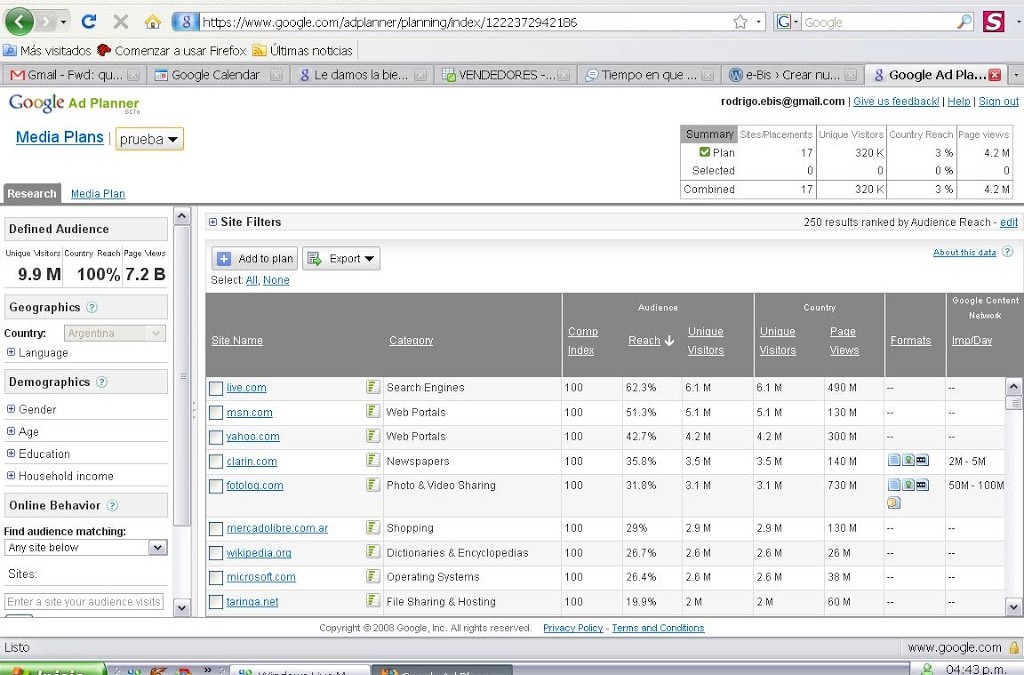
Task: Switch to the Media Plan tab
Action: pos(98,194)
